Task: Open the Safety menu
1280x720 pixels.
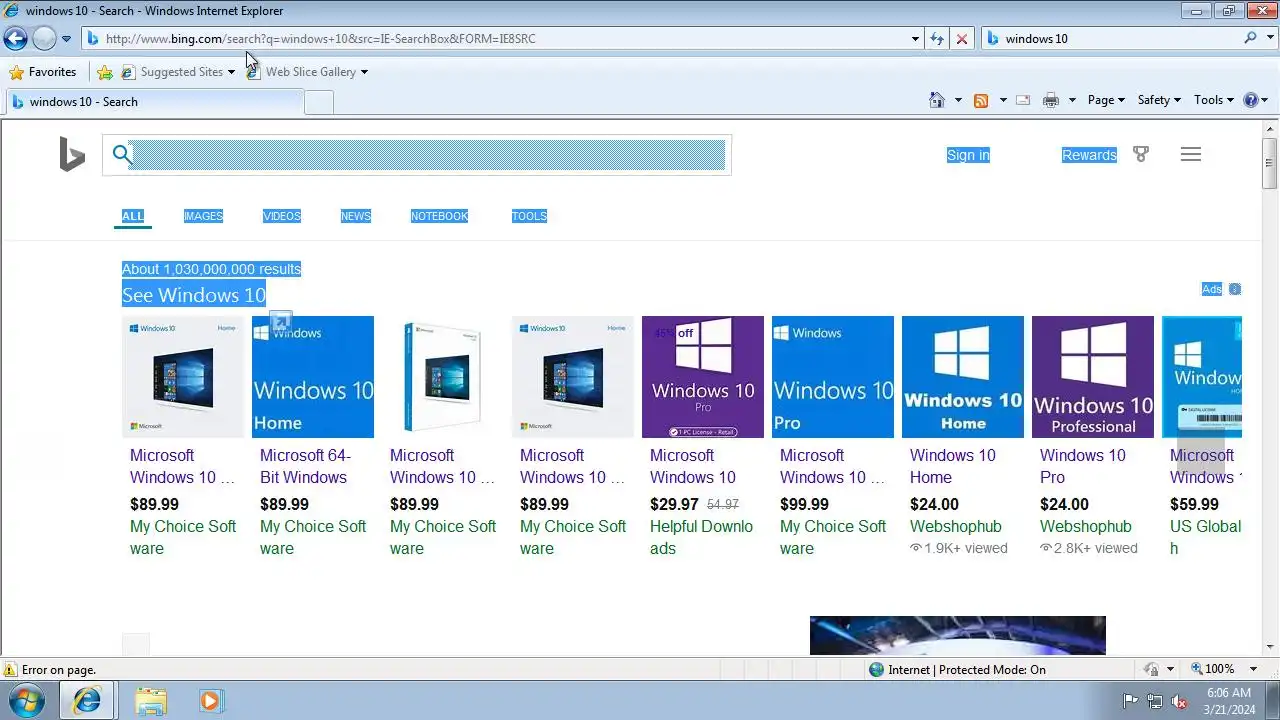Action: tap(1159, 100)
